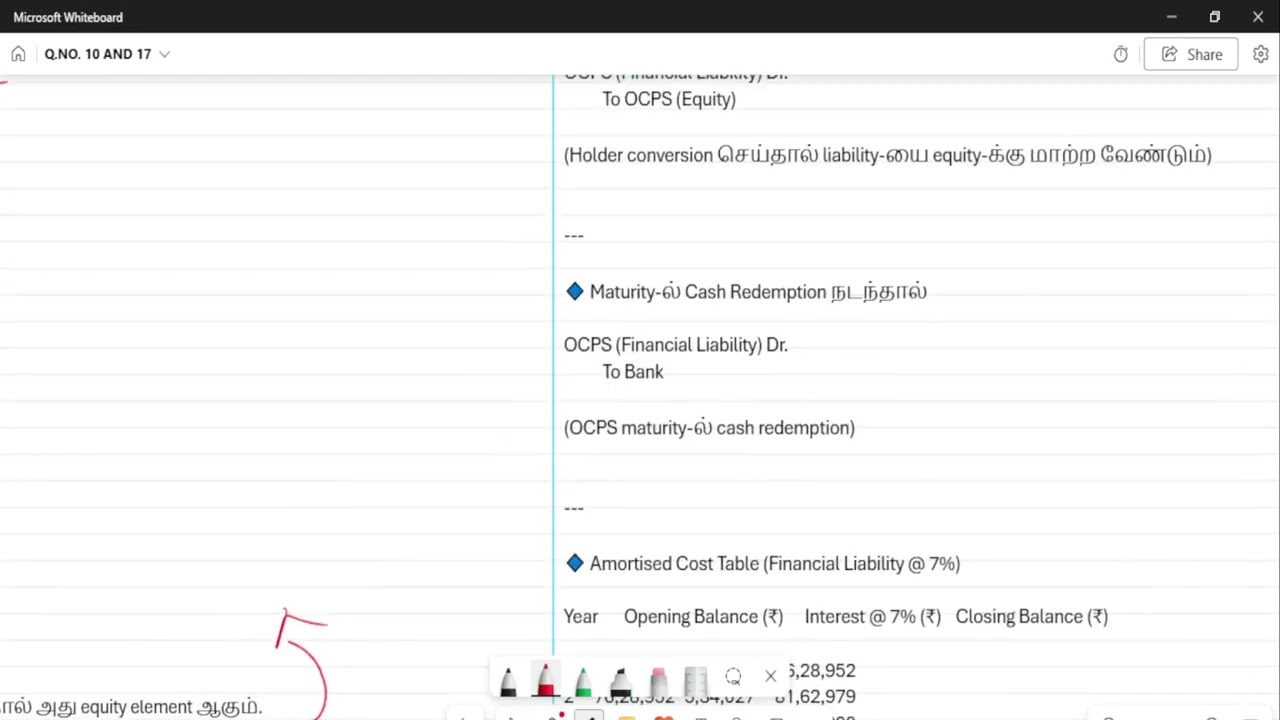The height and width of the screenshot is (720, 1280).
Task: Expand the Q.NO. 10 AND 17 board menu
Action: click(165, 54)
